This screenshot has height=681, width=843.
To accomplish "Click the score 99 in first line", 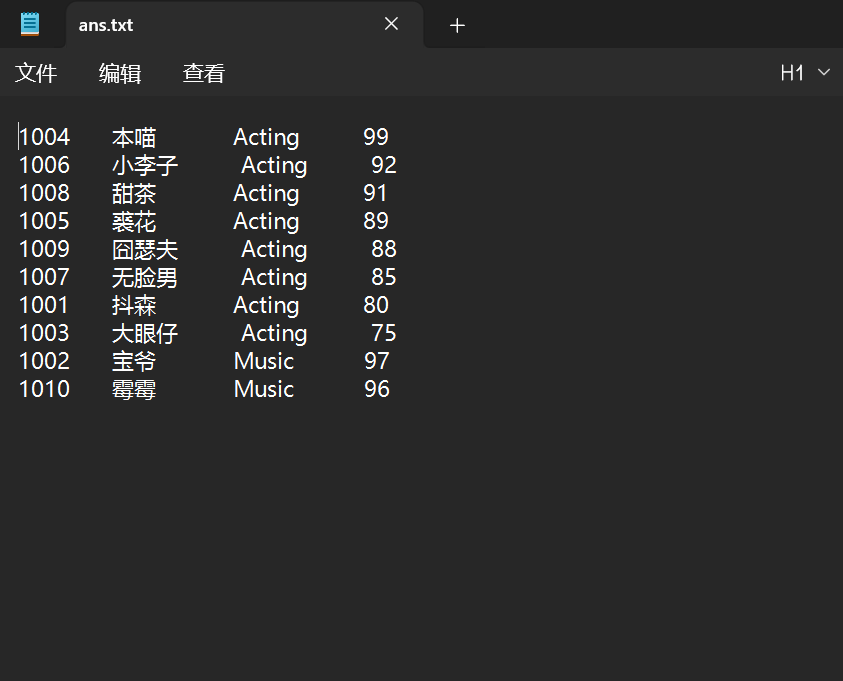I will [376, 137].
